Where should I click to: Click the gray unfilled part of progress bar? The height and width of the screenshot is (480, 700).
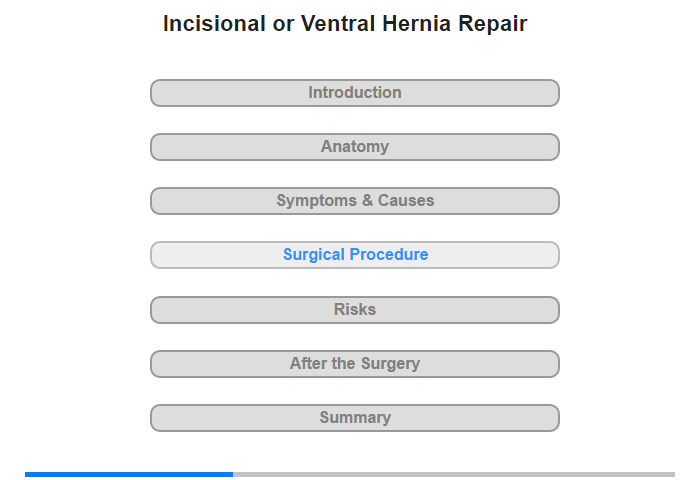coord(454,474)
